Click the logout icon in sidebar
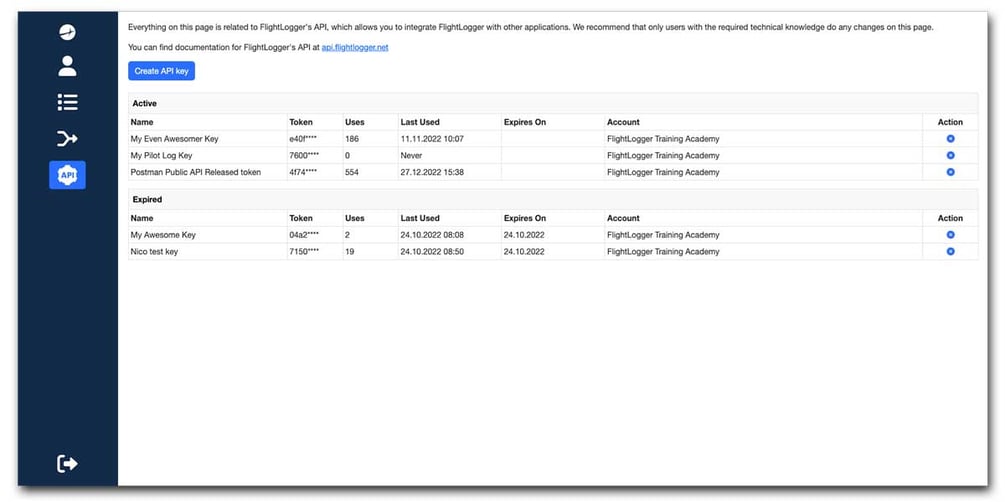 click(x=67, y=463)
